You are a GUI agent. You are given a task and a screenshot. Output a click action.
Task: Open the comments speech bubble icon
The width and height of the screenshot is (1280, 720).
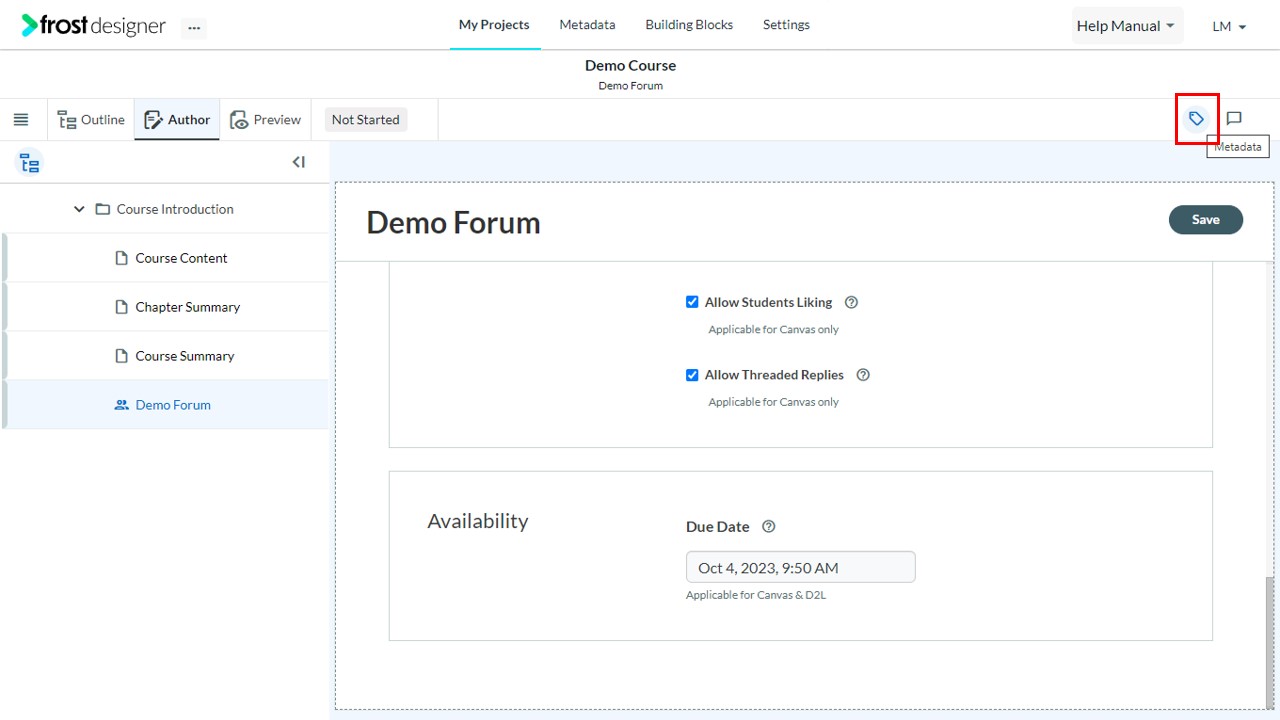(x=1234, y=119)
